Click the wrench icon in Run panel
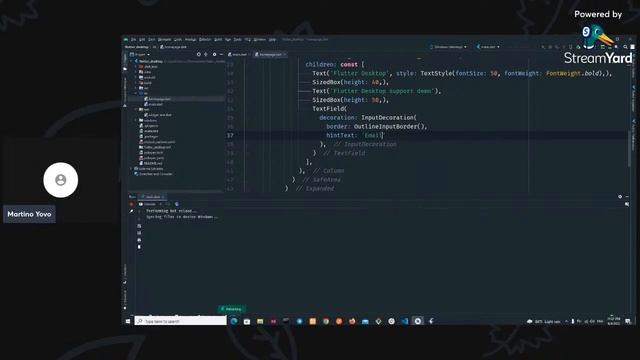 (131, 211)
